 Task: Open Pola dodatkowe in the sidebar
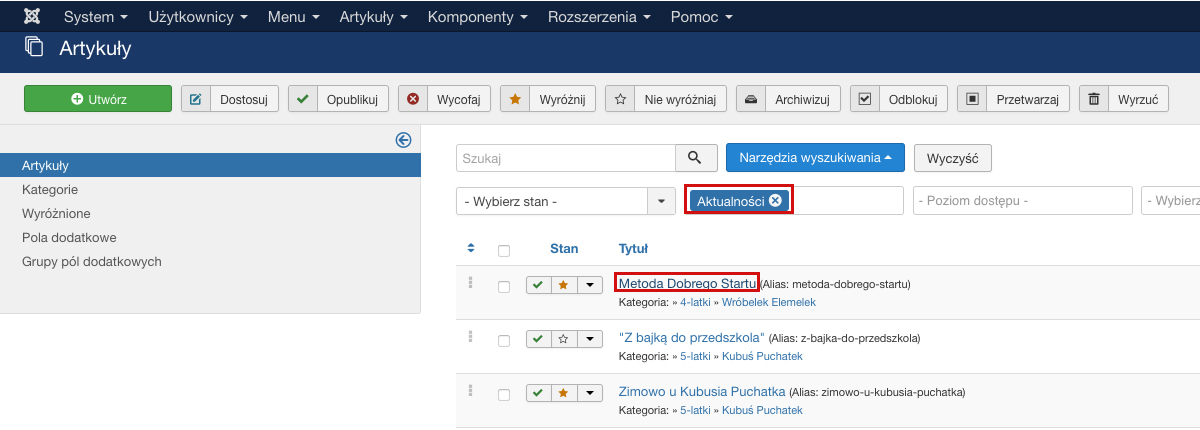(x=69, y=238)
